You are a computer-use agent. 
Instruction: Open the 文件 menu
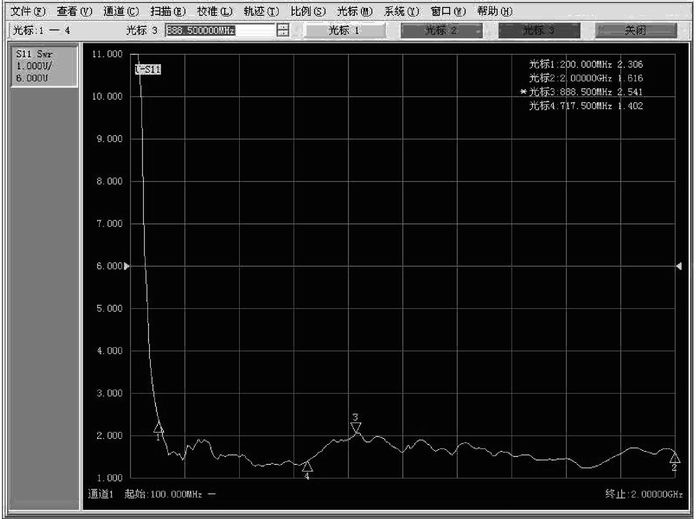coord(27,11)
